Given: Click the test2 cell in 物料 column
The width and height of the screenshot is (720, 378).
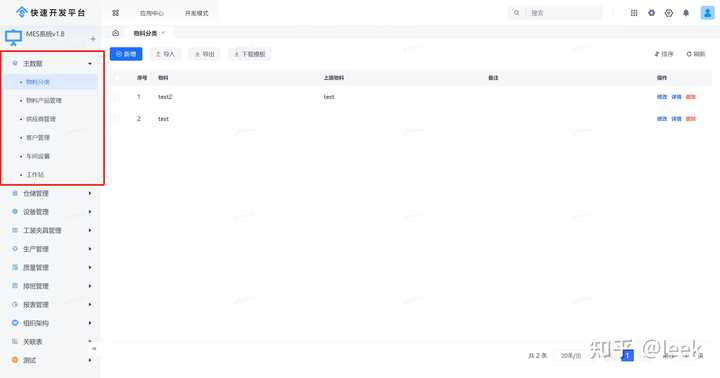Looking at the screenshot, I should 165,97.
